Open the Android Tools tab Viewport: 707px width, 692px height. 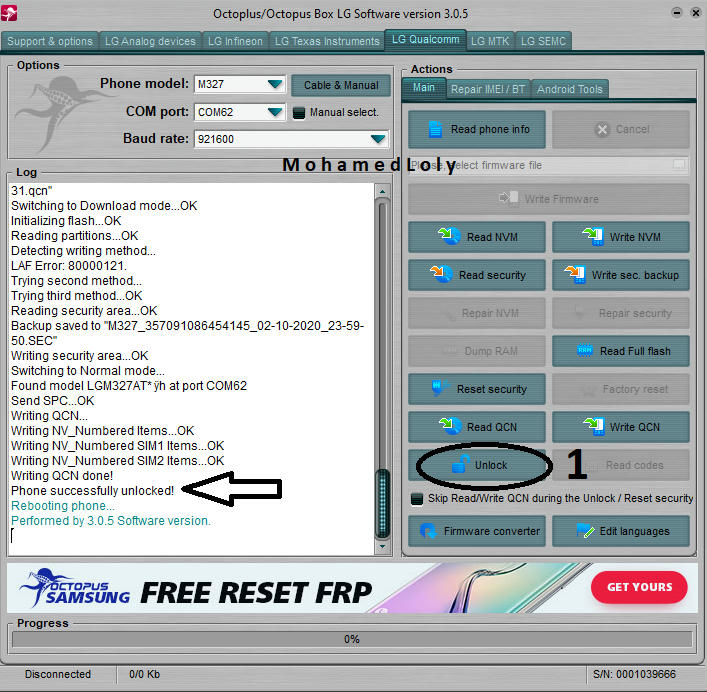pos(569,89)
